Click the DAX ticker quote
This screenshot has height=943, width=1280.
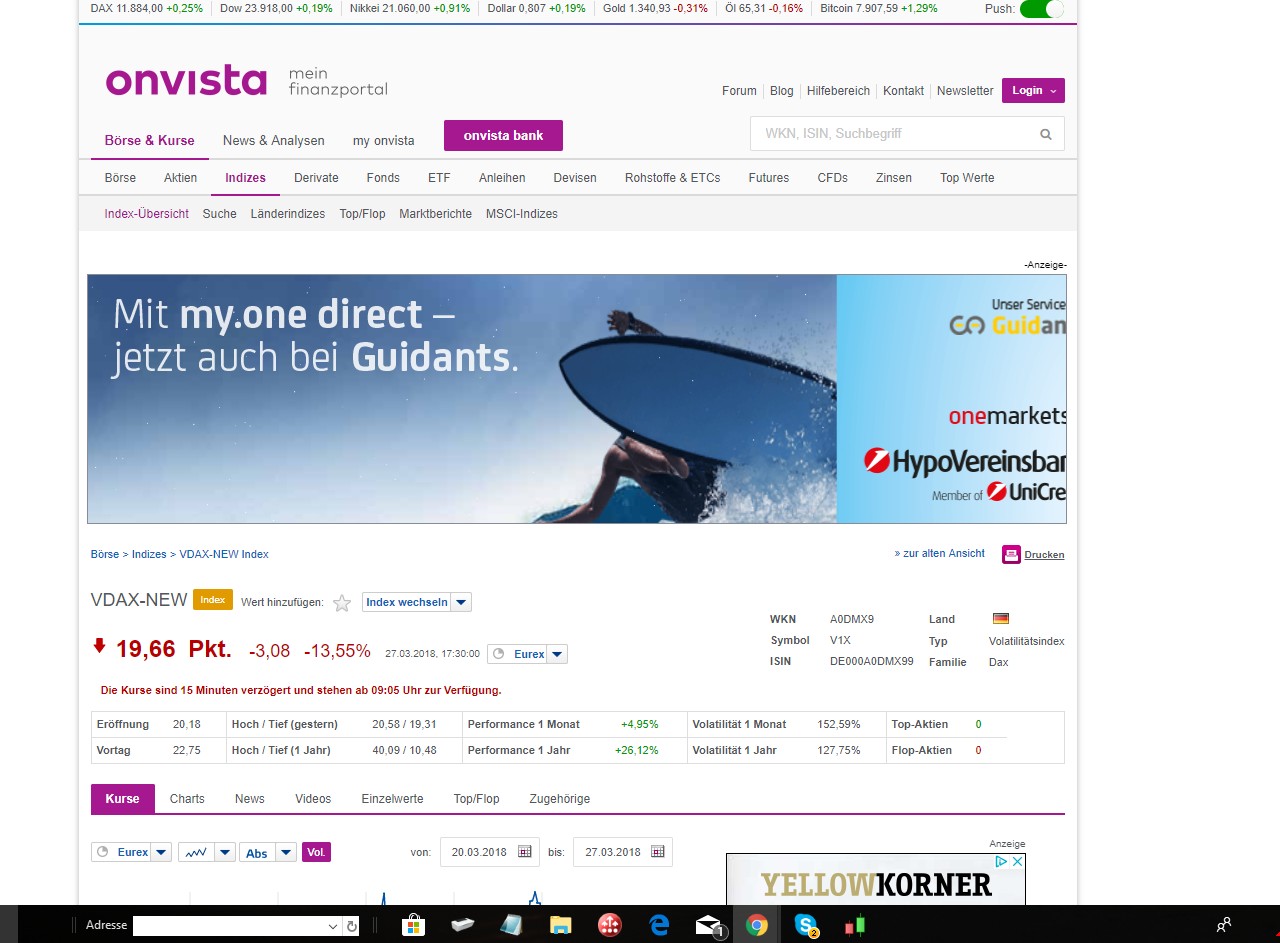[146, 8]
